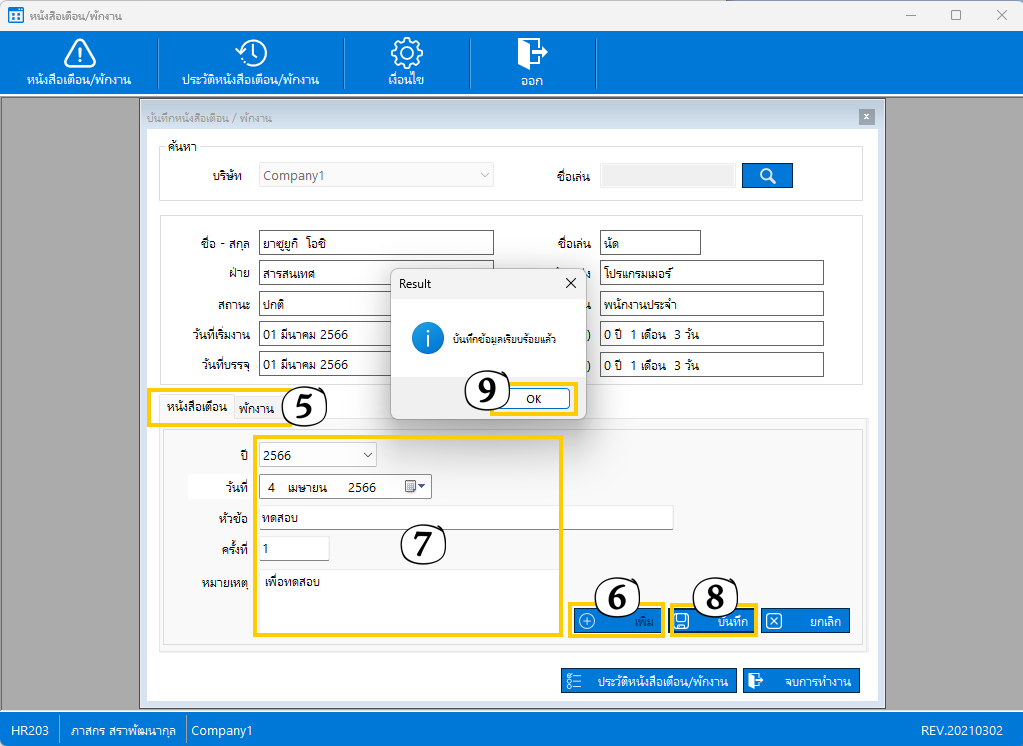Click the บันทึก save button
This screenshot has height=746, width=1023.
(x=713, y=621)
